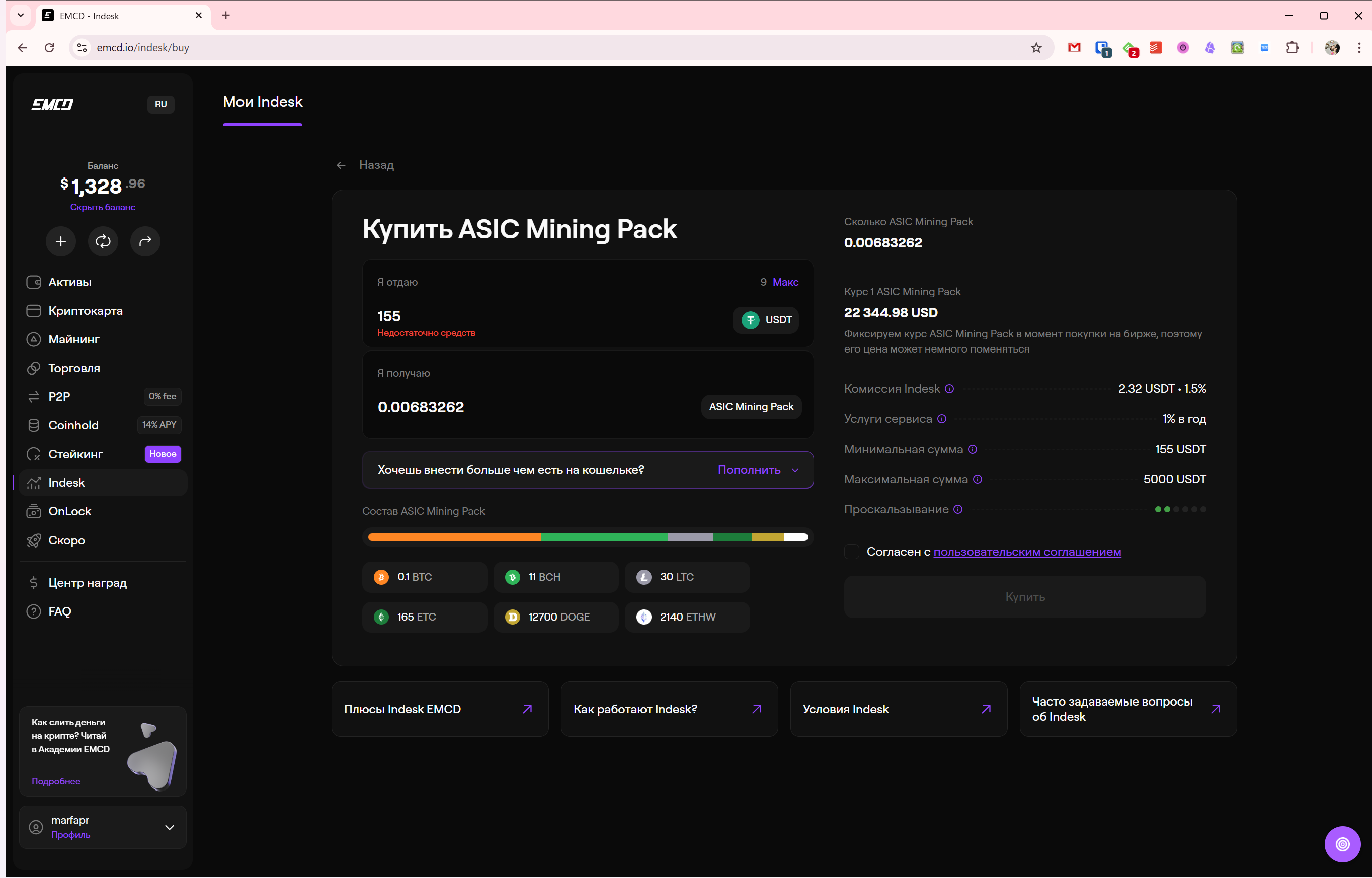
Task: Open the USDT currency selector
Action: click(766, 320)
